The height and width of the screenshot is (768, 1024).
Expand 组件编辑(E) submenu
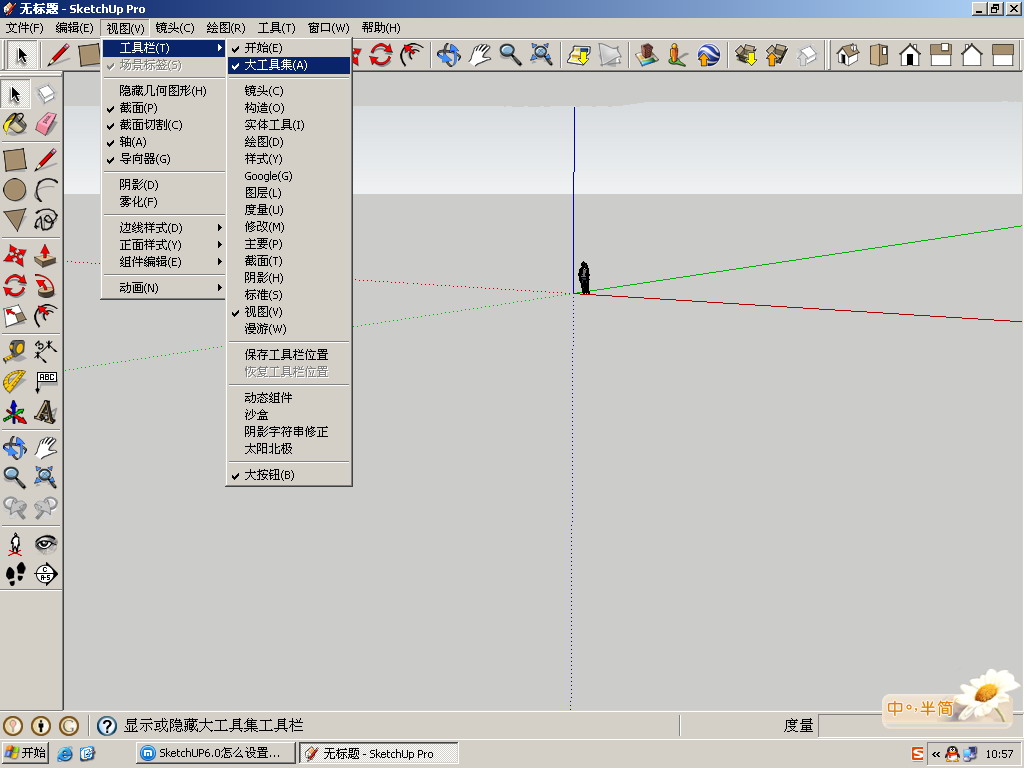pyautogui.click(x=164, y=262)
